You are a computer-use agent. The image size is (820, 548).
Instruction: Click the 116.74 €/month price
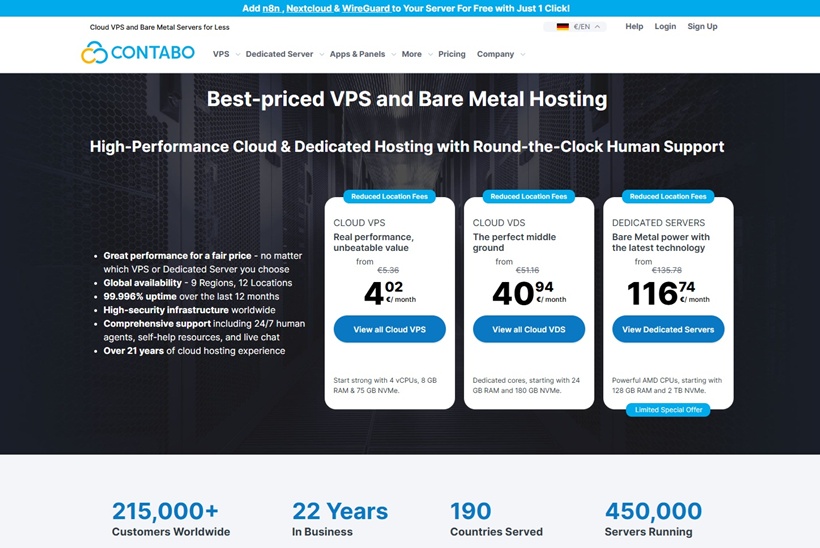tap(668, 293)
